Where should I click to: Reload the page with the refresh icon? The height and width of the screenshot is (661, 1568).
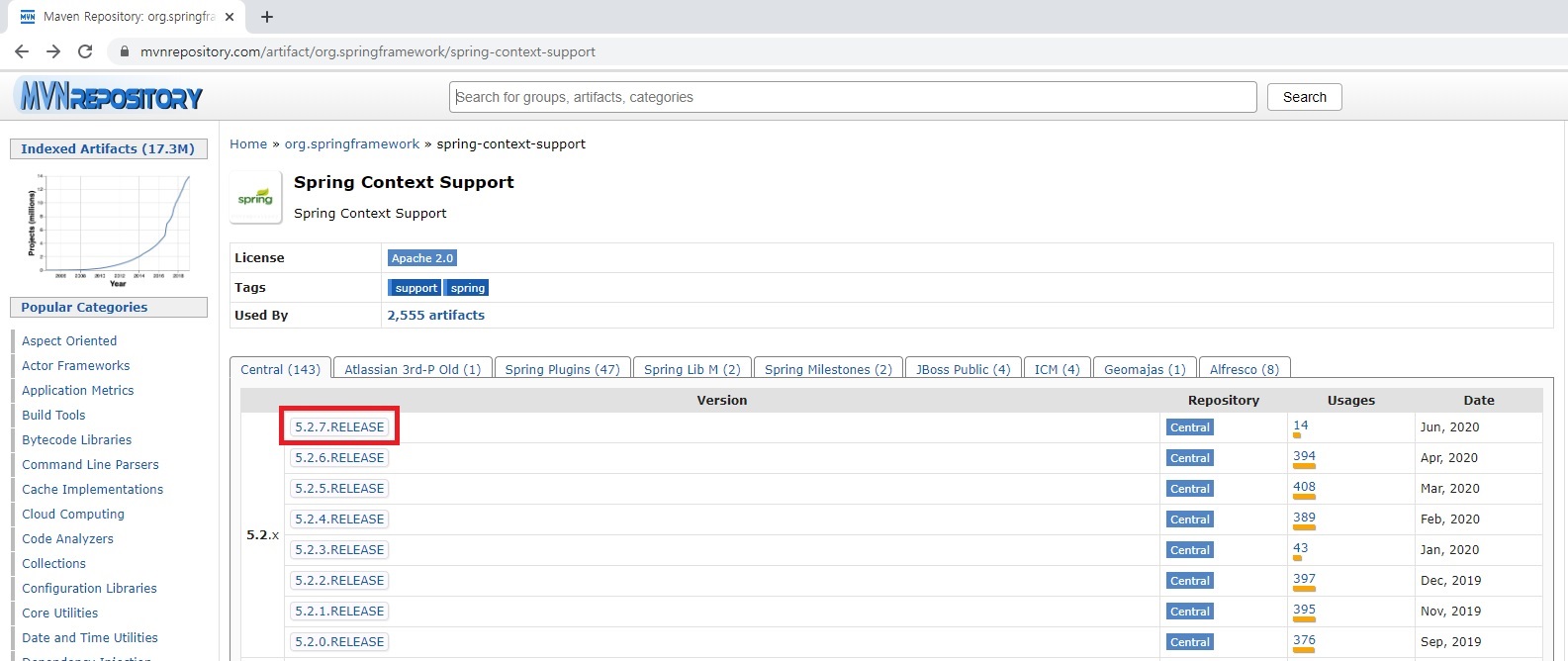(x=85, y=51)
